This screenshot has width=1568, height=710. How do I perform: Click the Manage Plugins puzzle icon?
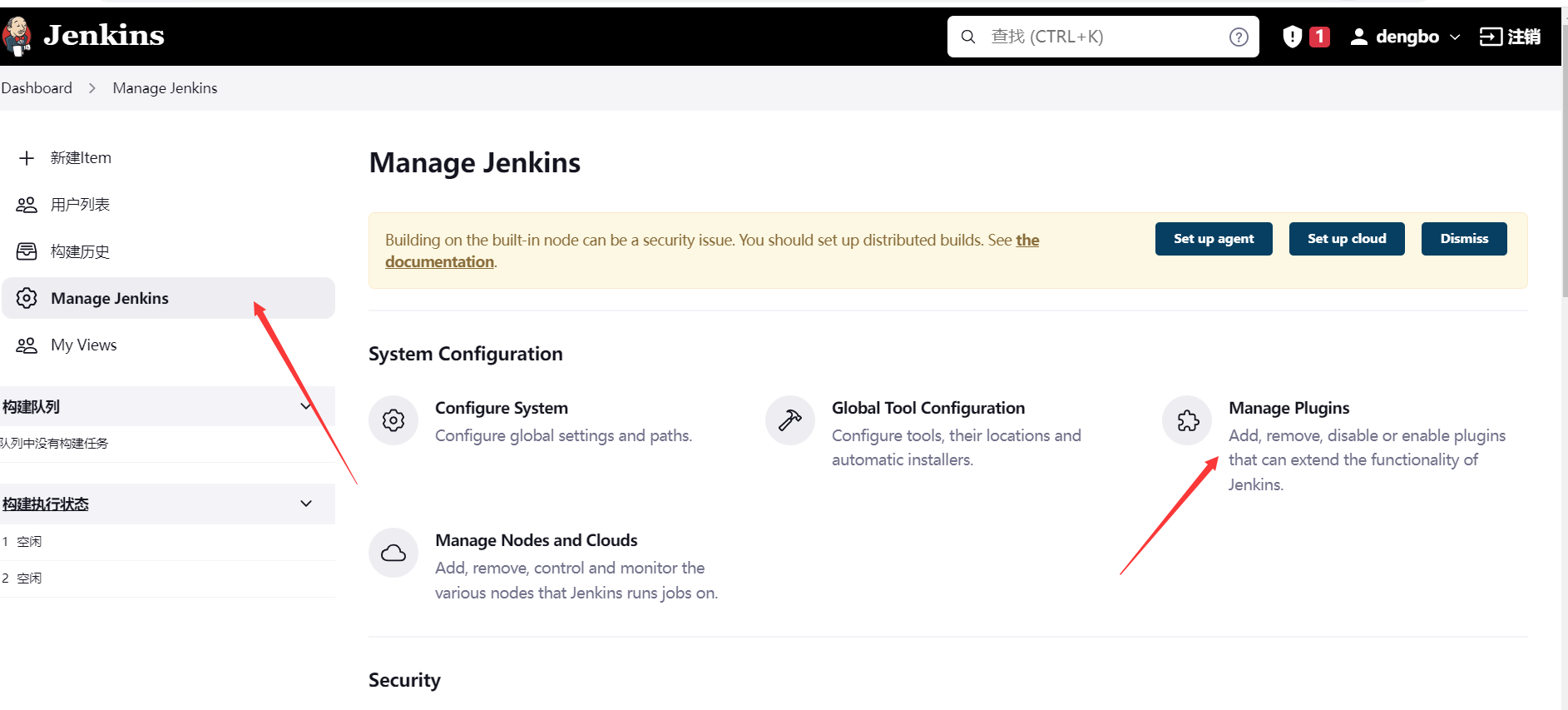[1188, 420]
